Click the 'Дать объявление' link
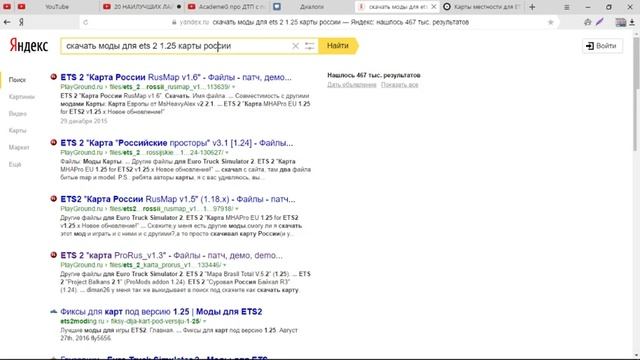Screen dimensions: 640x360 [351, 85]
